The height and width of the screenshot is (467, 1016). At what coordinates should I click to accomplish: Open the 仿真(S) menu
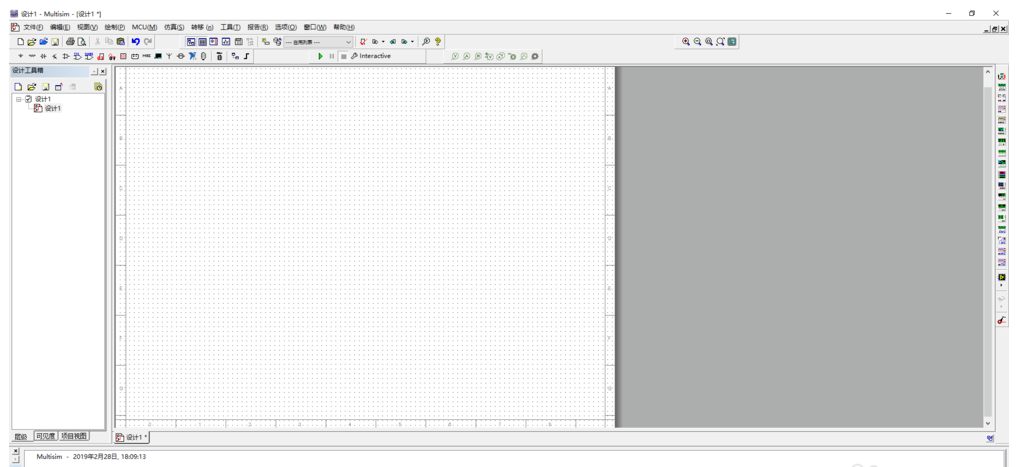[x=174, y=28]
